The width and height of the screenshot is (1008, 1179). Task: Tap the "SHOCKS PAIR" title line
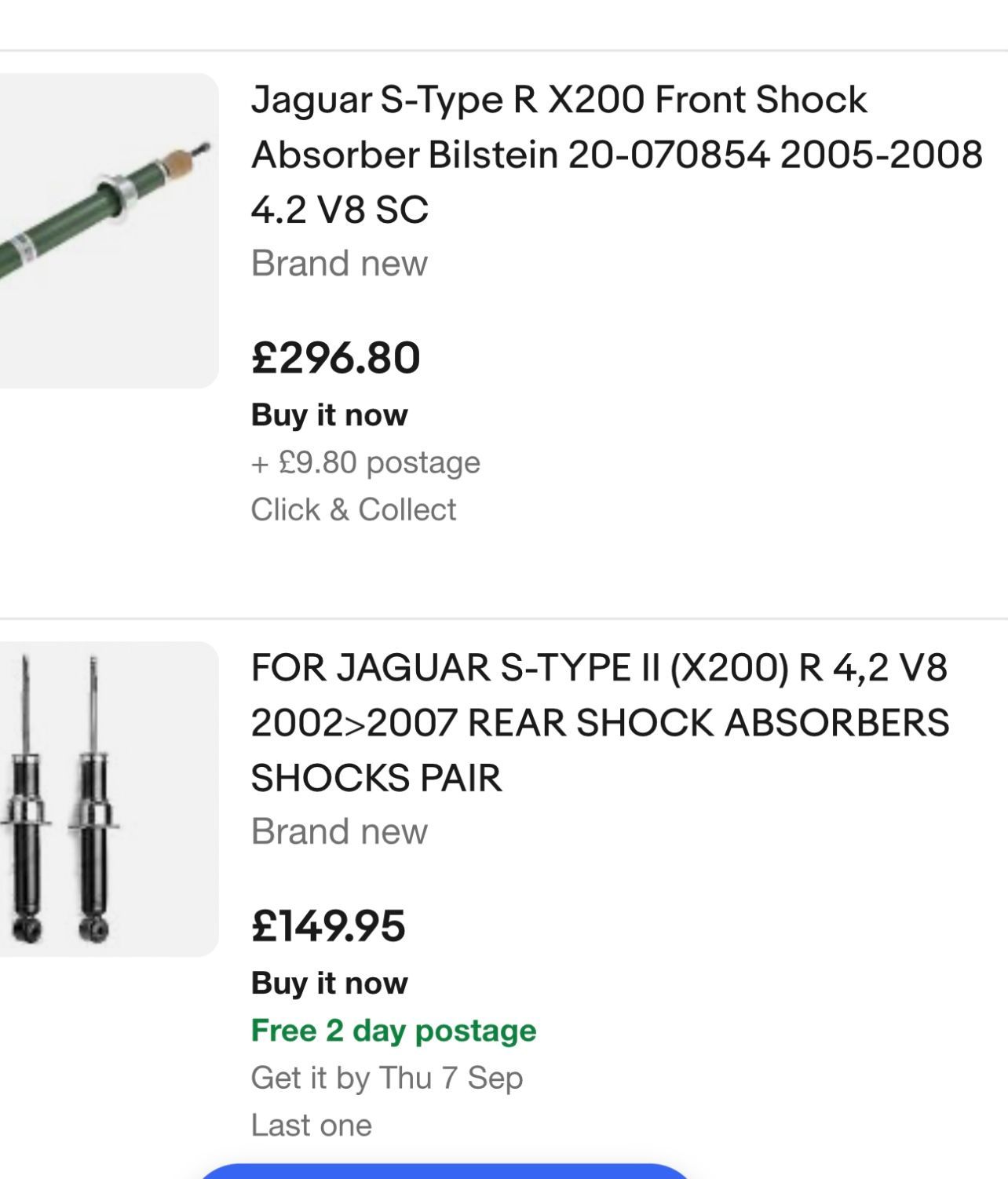click(376, 778)
